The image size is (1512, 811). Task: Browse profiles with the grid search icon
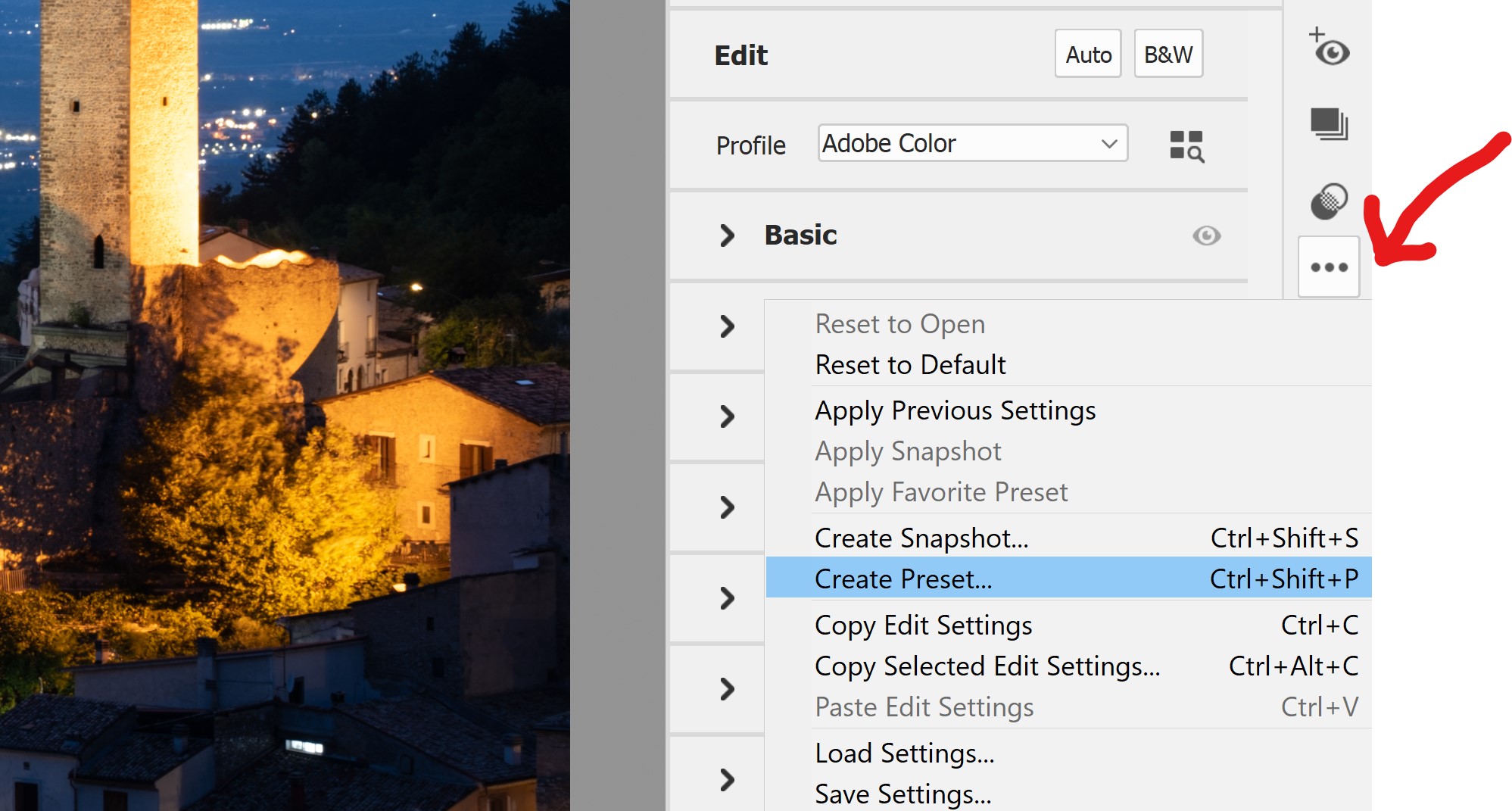(x=1186, y=145)
